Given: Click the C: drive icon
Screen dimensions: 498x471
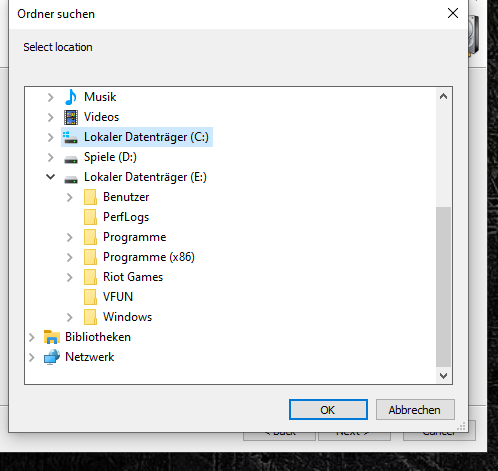Looking at the screenshot, I should [x=70, y=137].
